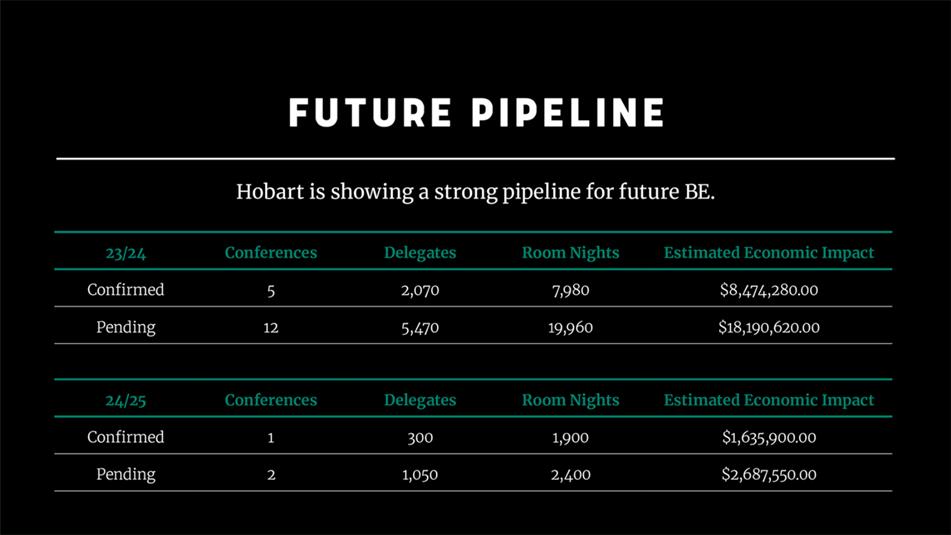This screenshot has height=535, width=951.
Task: Click Estimated Economic Impact header in the 23/24 table
Action: coord(768,253)
